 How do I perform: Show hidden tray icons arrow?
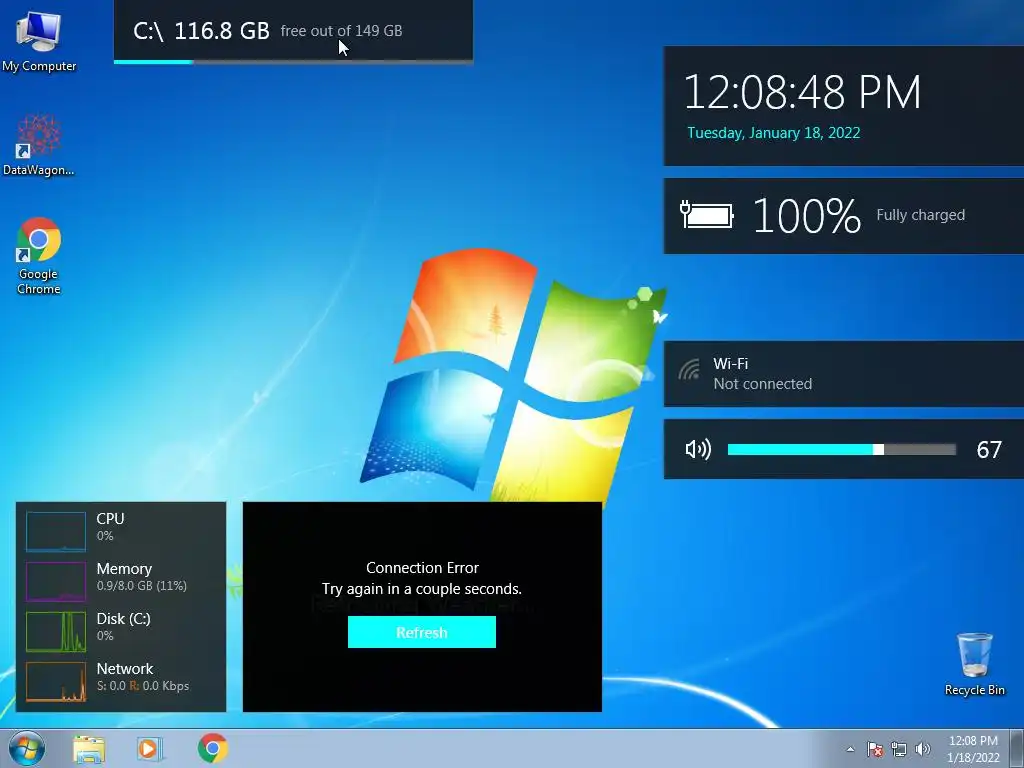pyautogui.click(x=850, y=749)
